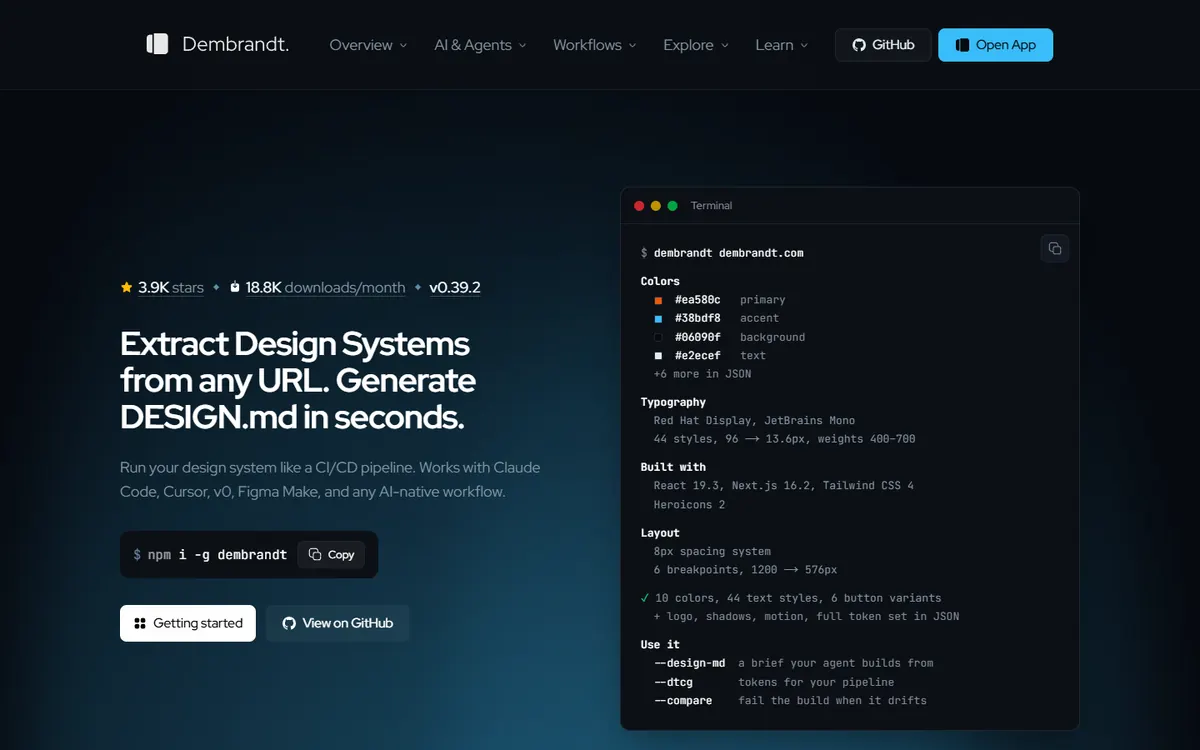Click the yellow star icon
1200x750 pixels.
[x=127, y=287]
